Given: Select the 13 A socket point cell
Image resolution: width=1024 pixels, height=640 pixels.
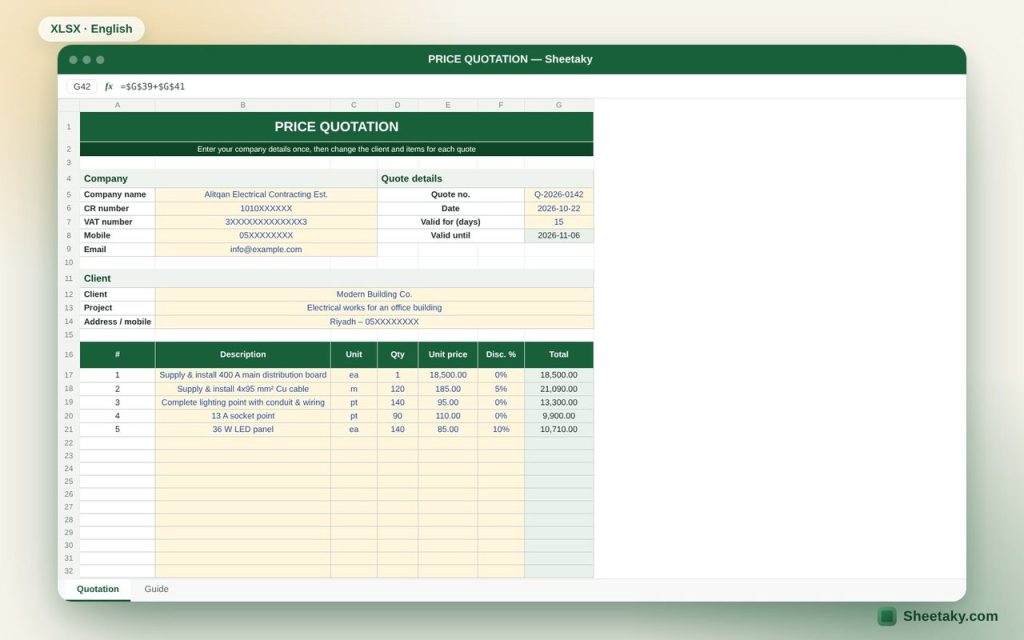Looking at the screenshot, I should click(243, 416).
